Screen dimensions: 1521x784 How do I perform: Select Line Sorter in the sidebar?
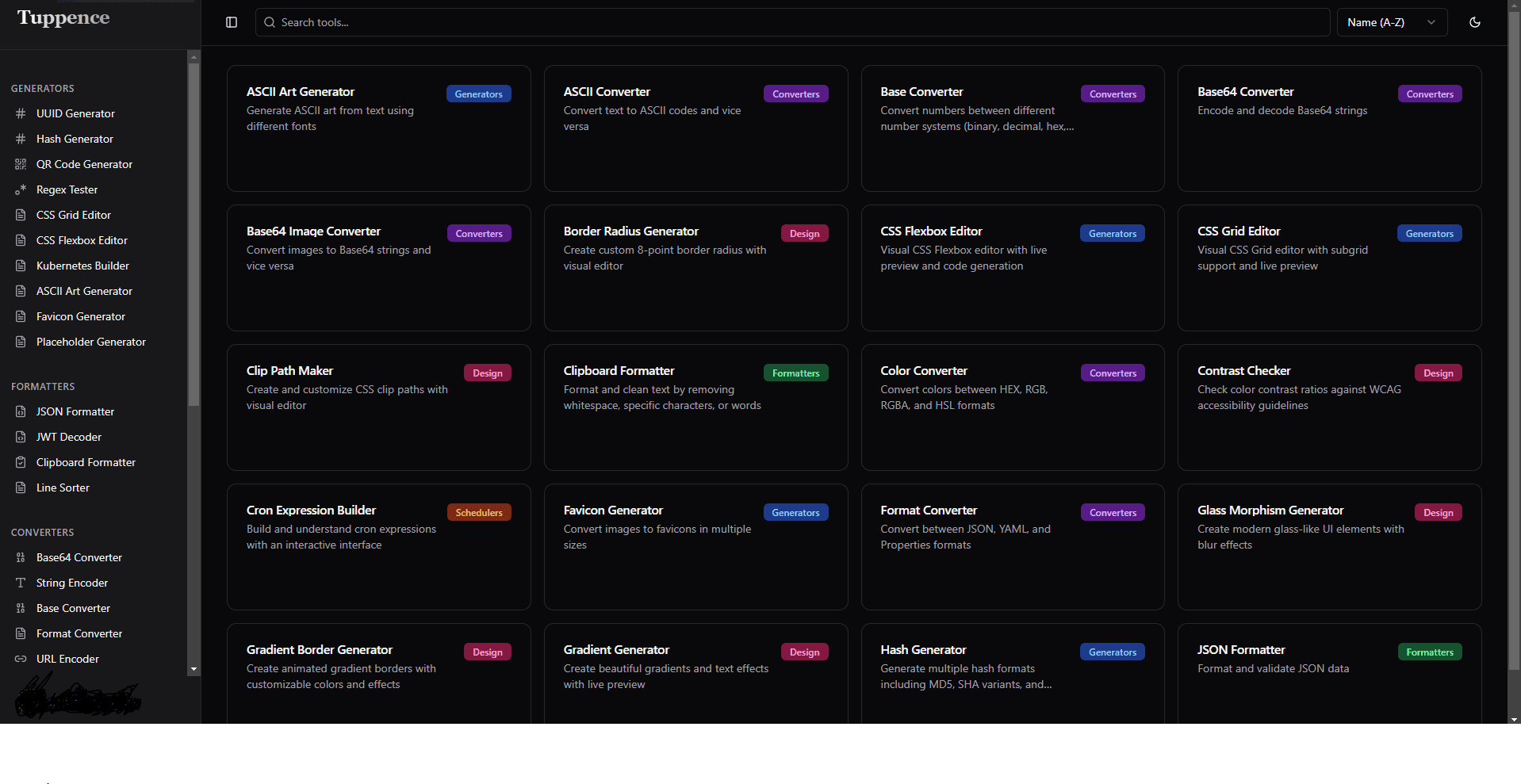(63, 488)
